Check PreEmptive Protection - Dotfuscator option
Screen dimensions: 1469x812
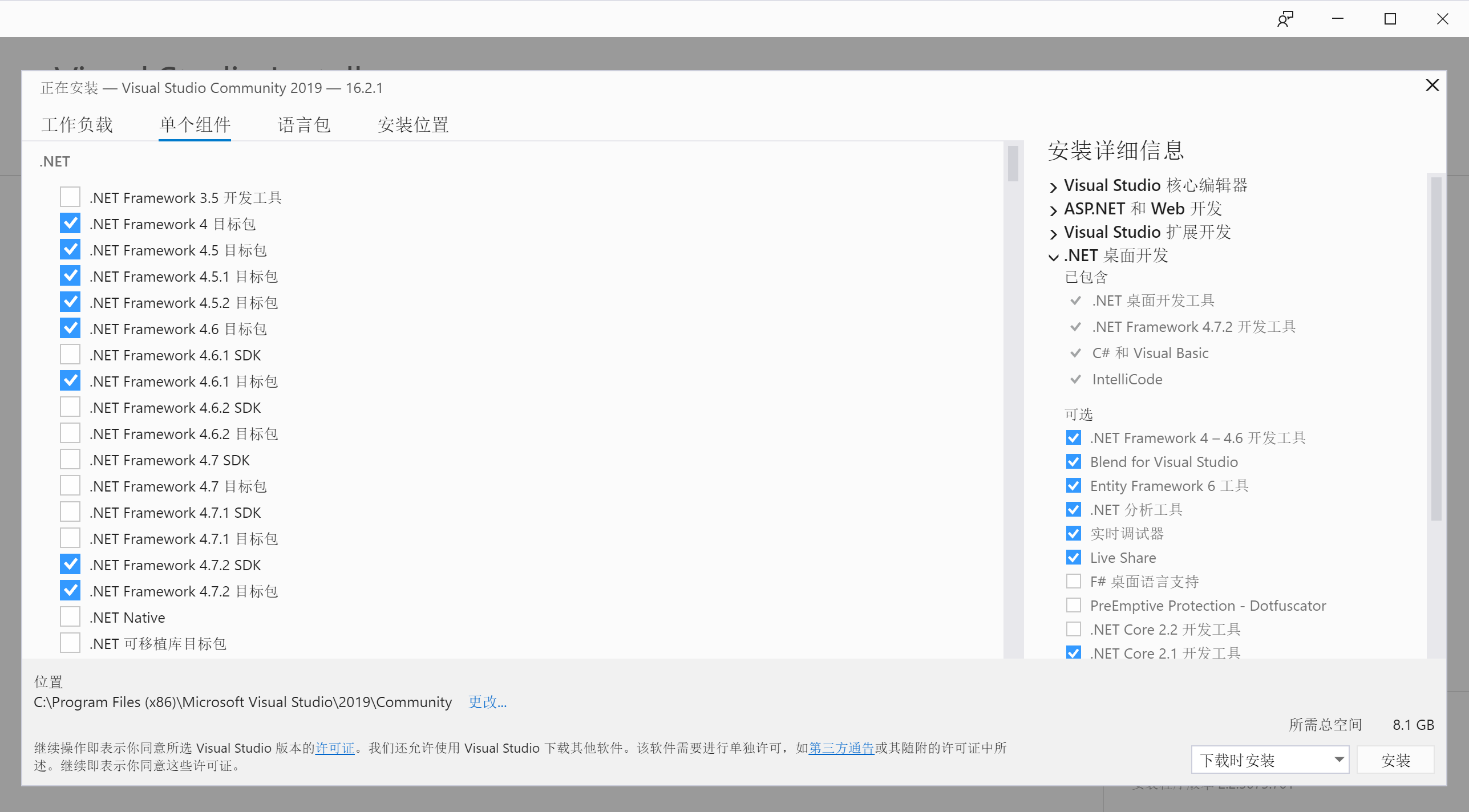[1073, 606]
